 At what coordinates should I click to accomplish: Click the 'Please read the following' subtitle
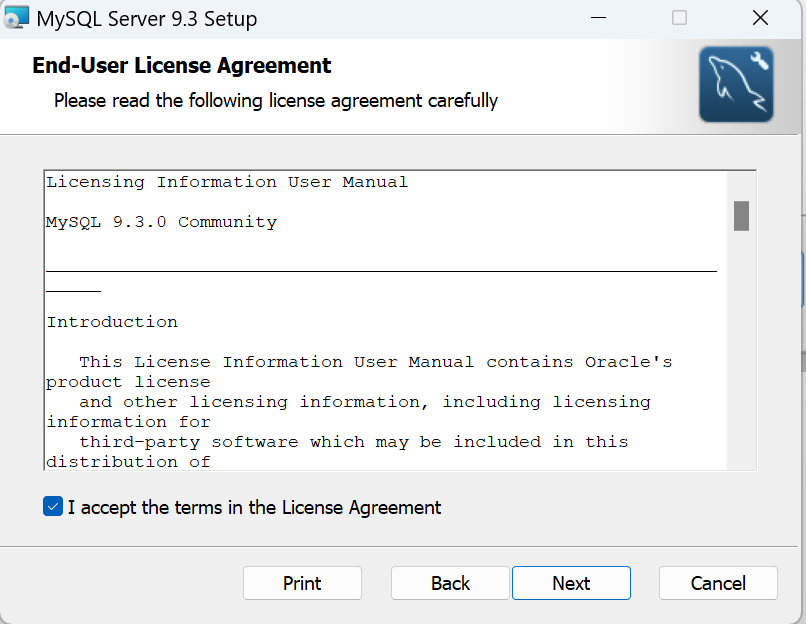tap(276, 100)
